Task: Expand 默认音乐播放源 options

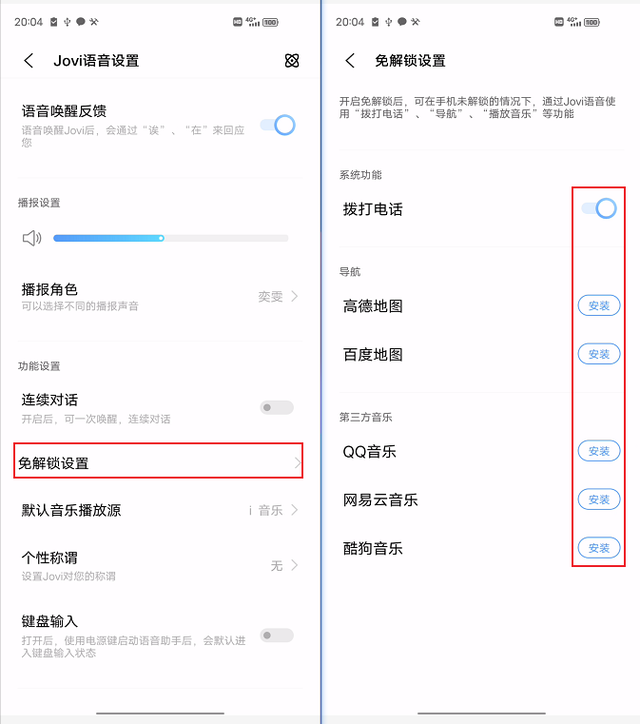Action: [x=295, y=510]
